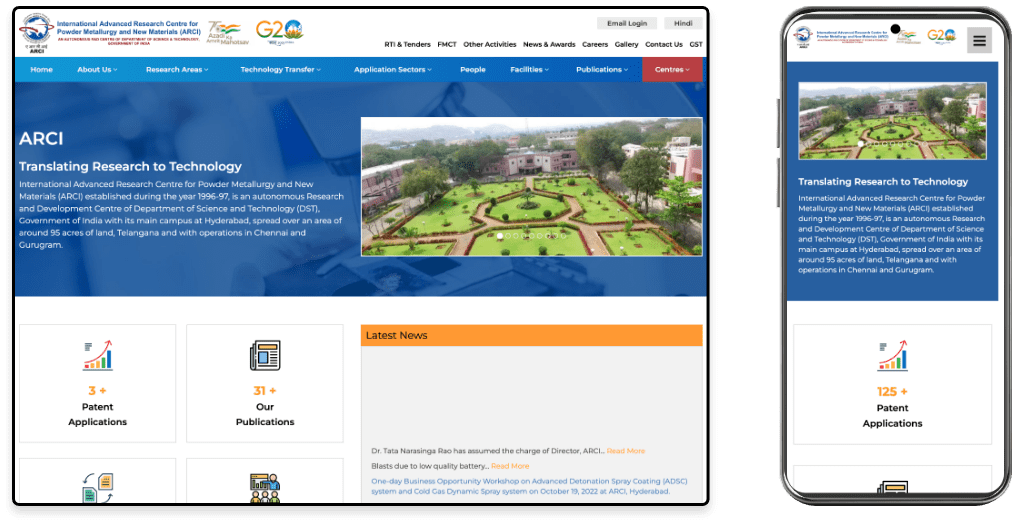
Task: Click 'Translating Research to Technology' heading on desktop
Action: click(x=130, y=166)
